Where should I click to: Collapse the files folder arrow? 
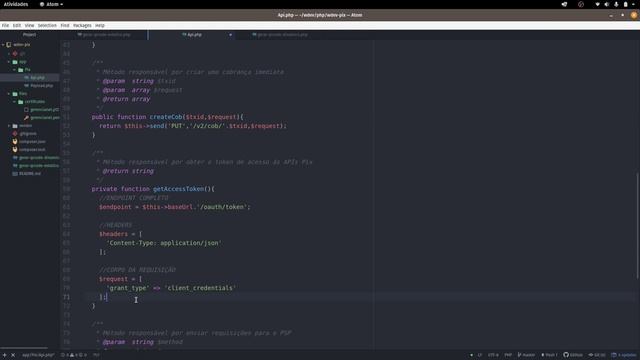[x=9, y=93]
